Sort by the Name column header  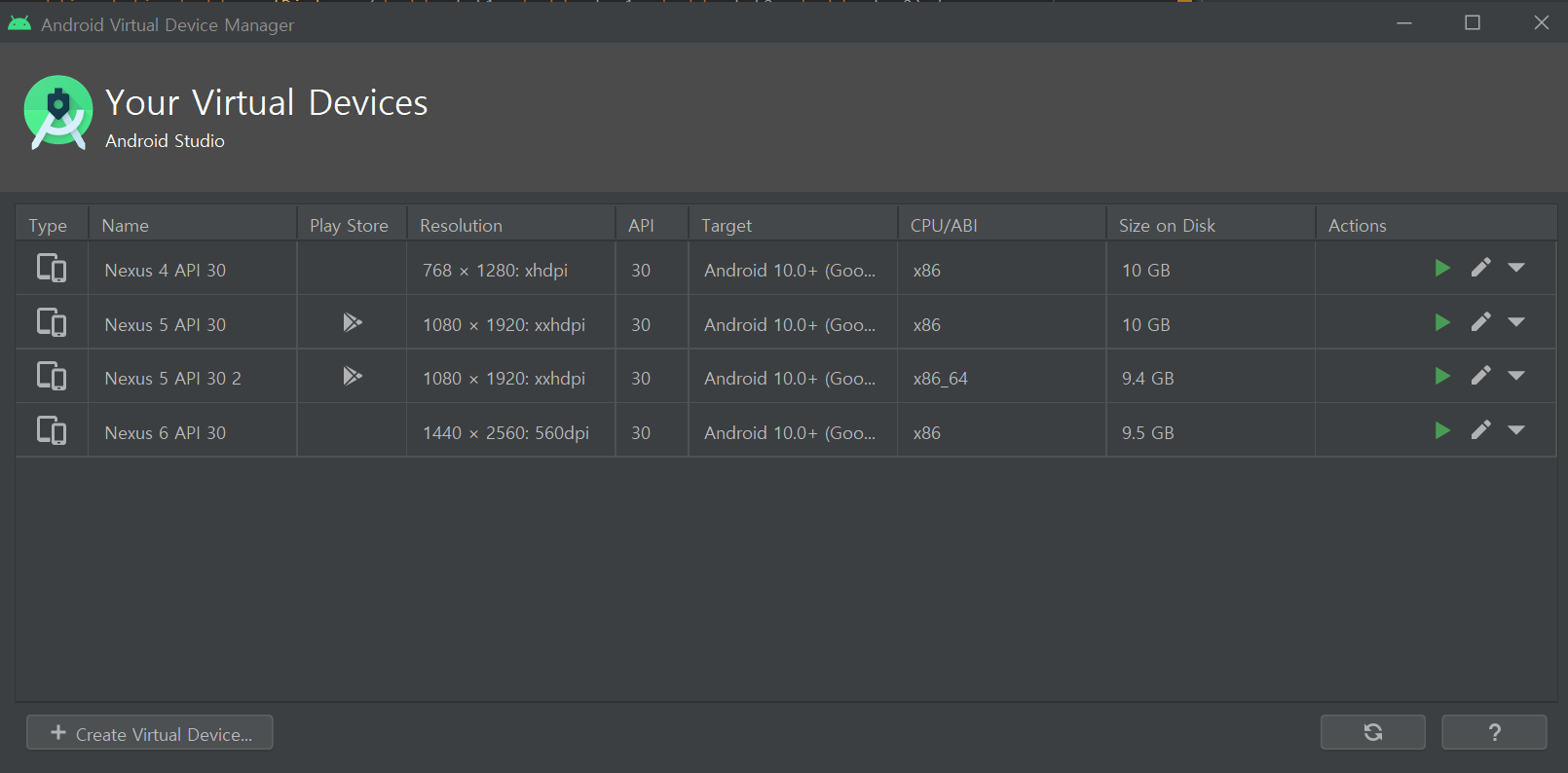[x=193, y=225]
